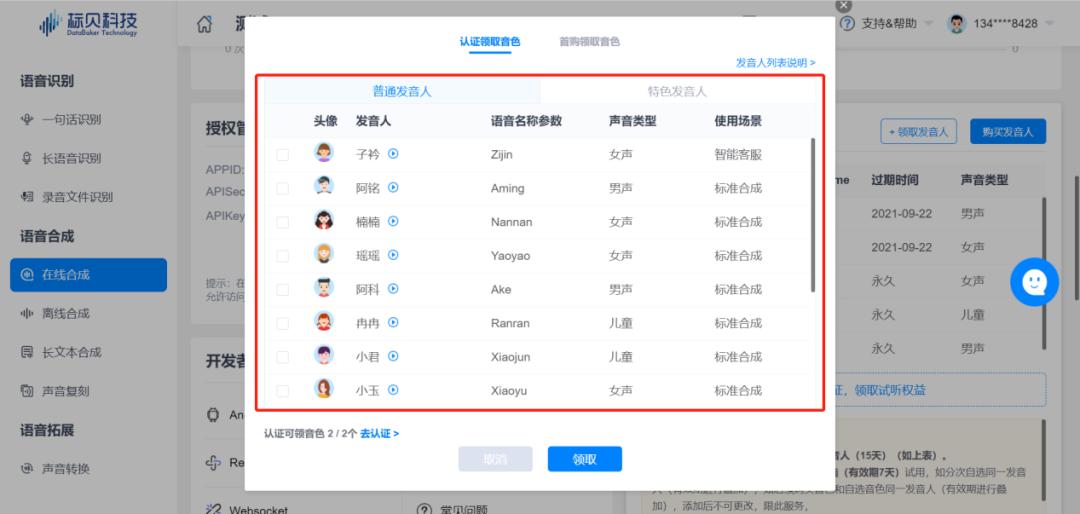Play voice sample for 子衿

393,154
